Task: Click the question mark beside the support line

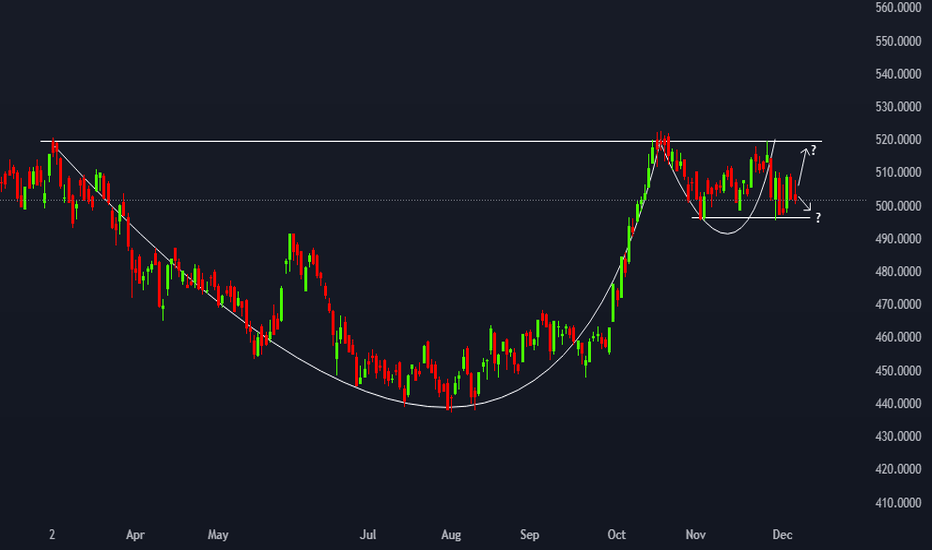Action: [x=818, y=218]
